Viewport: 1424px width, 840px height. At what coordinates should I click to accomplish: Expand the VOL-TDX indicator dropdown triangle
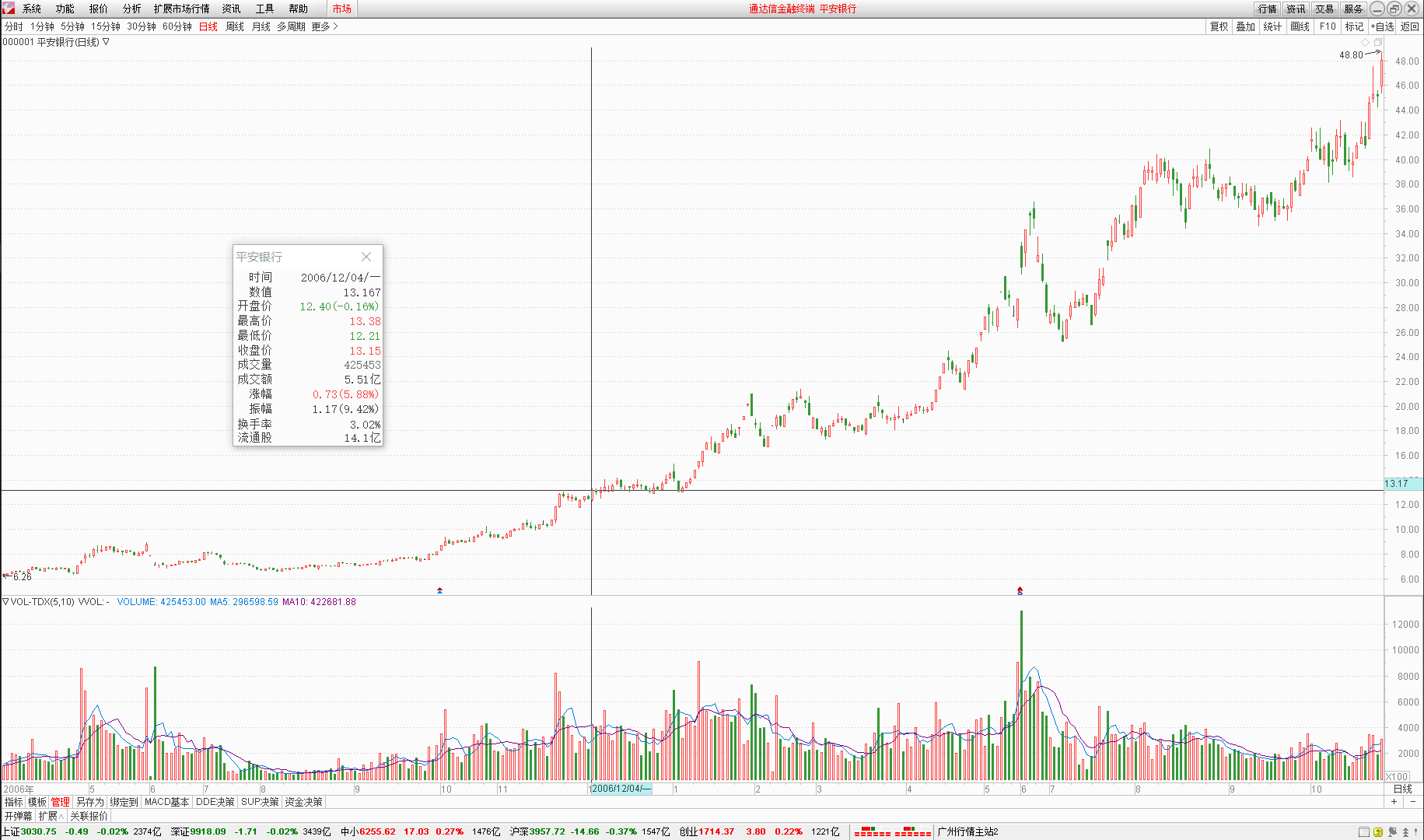5,601
